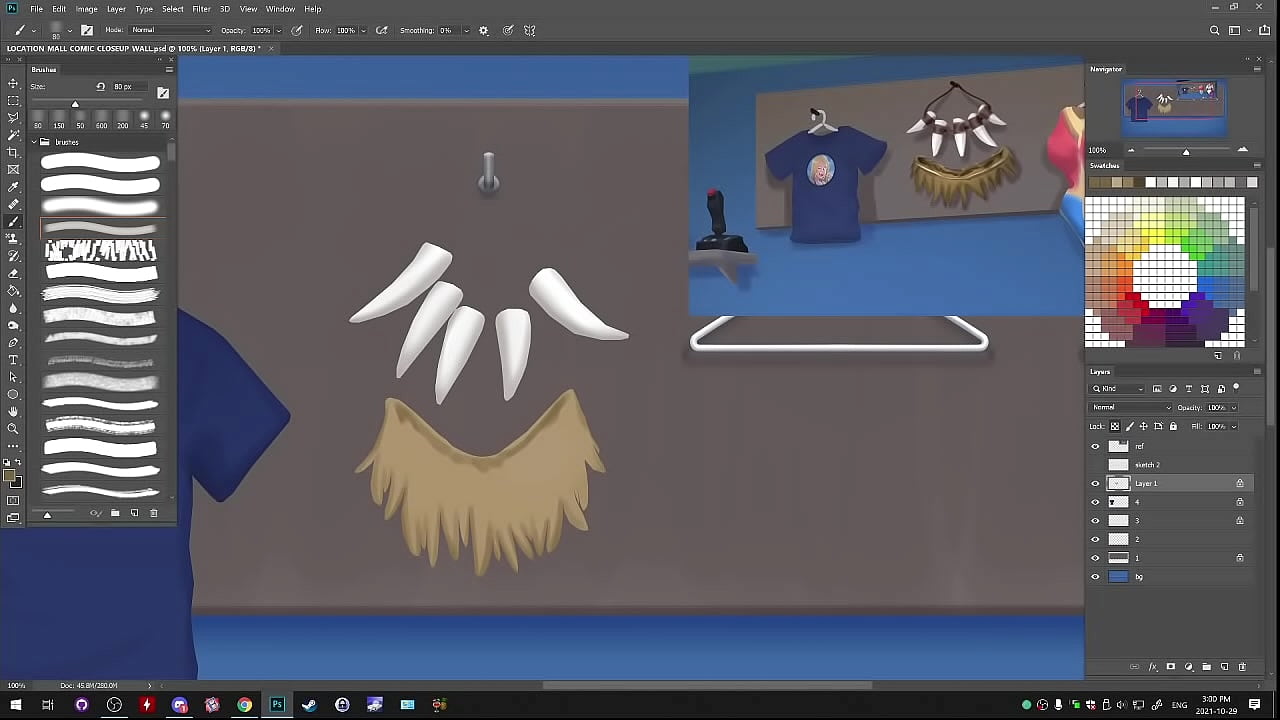Select the Move tool

coord(13,83)
